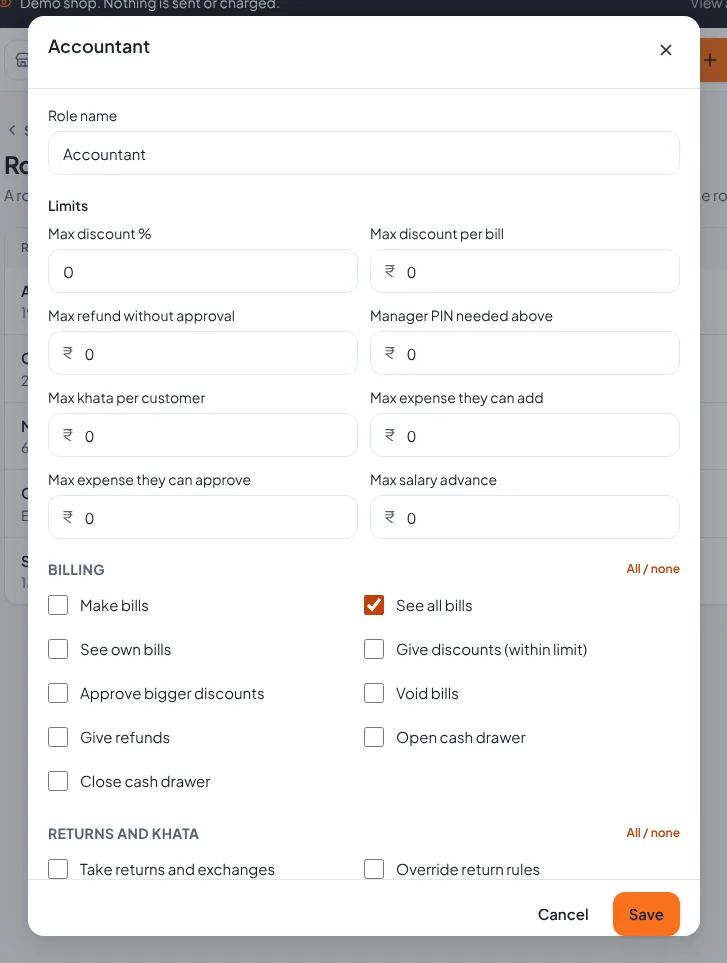The image size is (727, 963).
Task: Focus the Manager PIN needed above input
Action: click(524, 354)
